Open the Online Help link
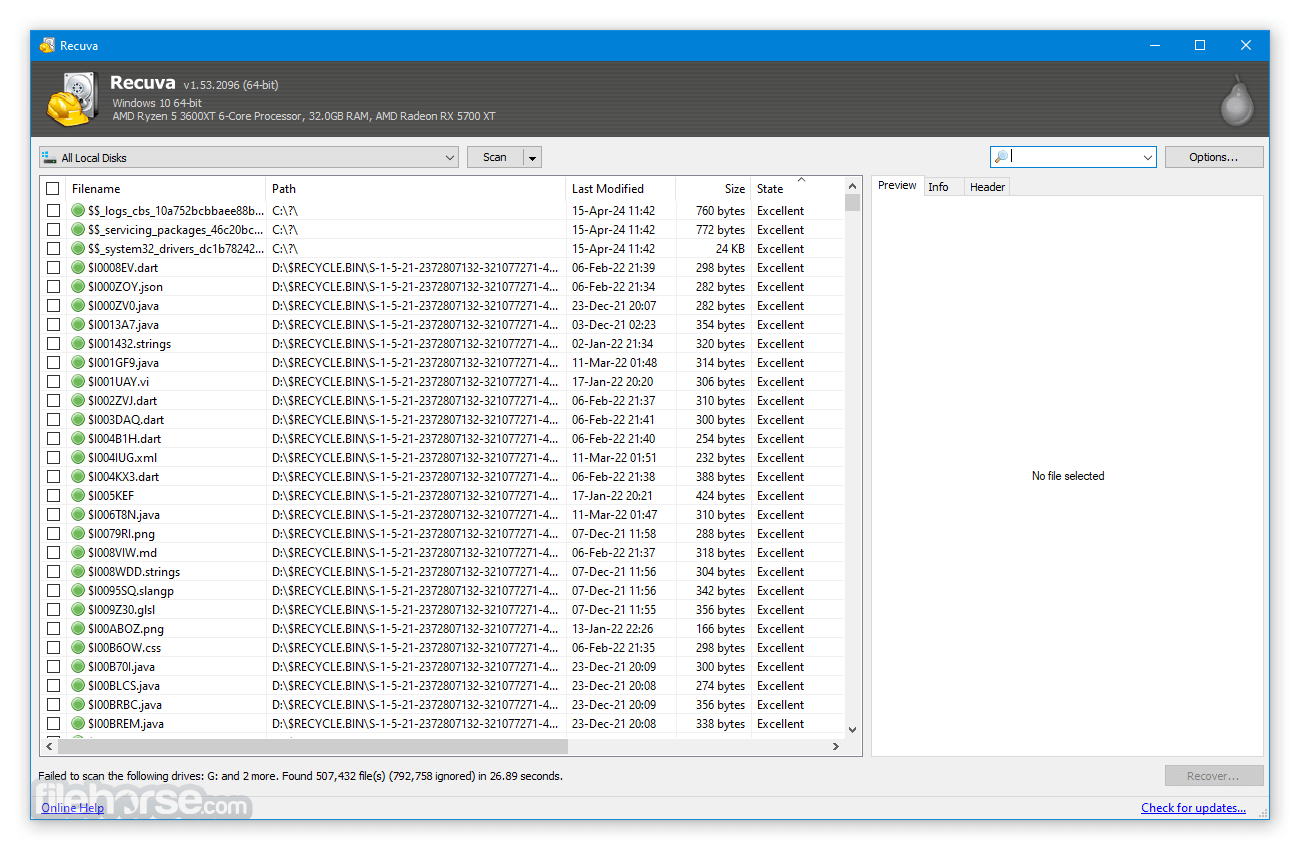 73,808
